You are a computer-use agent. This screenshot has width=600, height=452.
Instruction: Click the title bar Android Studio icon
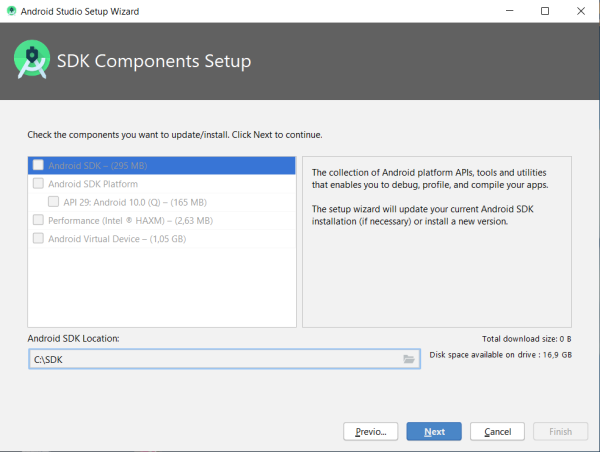pos(11,11)
